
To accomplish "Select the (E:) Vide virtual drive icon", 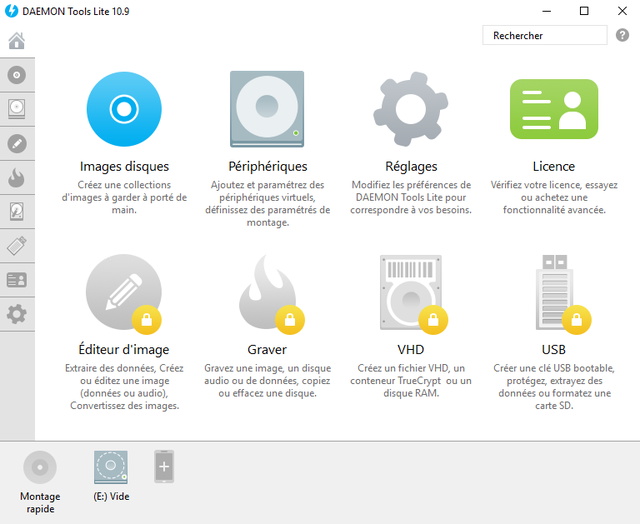I will (x=111, y=467).
